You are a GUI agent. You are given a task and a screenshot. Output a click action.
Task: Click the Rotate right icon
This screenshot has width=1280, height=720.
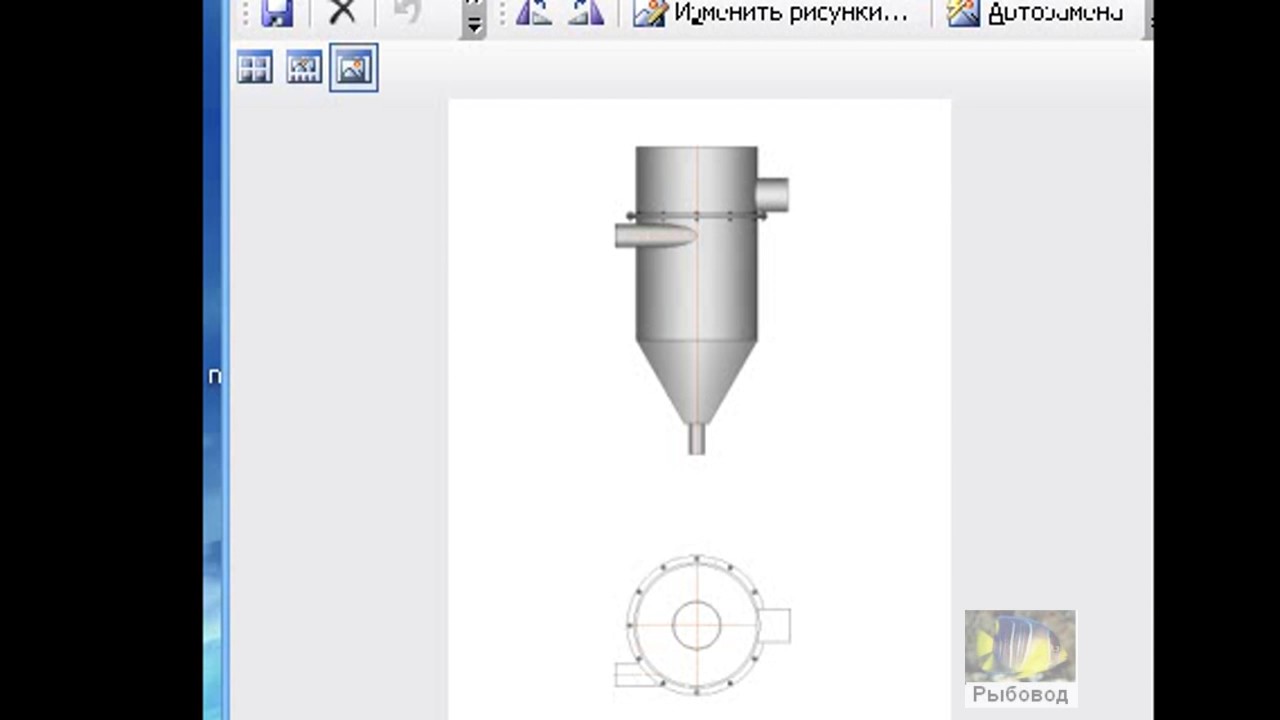586,12
